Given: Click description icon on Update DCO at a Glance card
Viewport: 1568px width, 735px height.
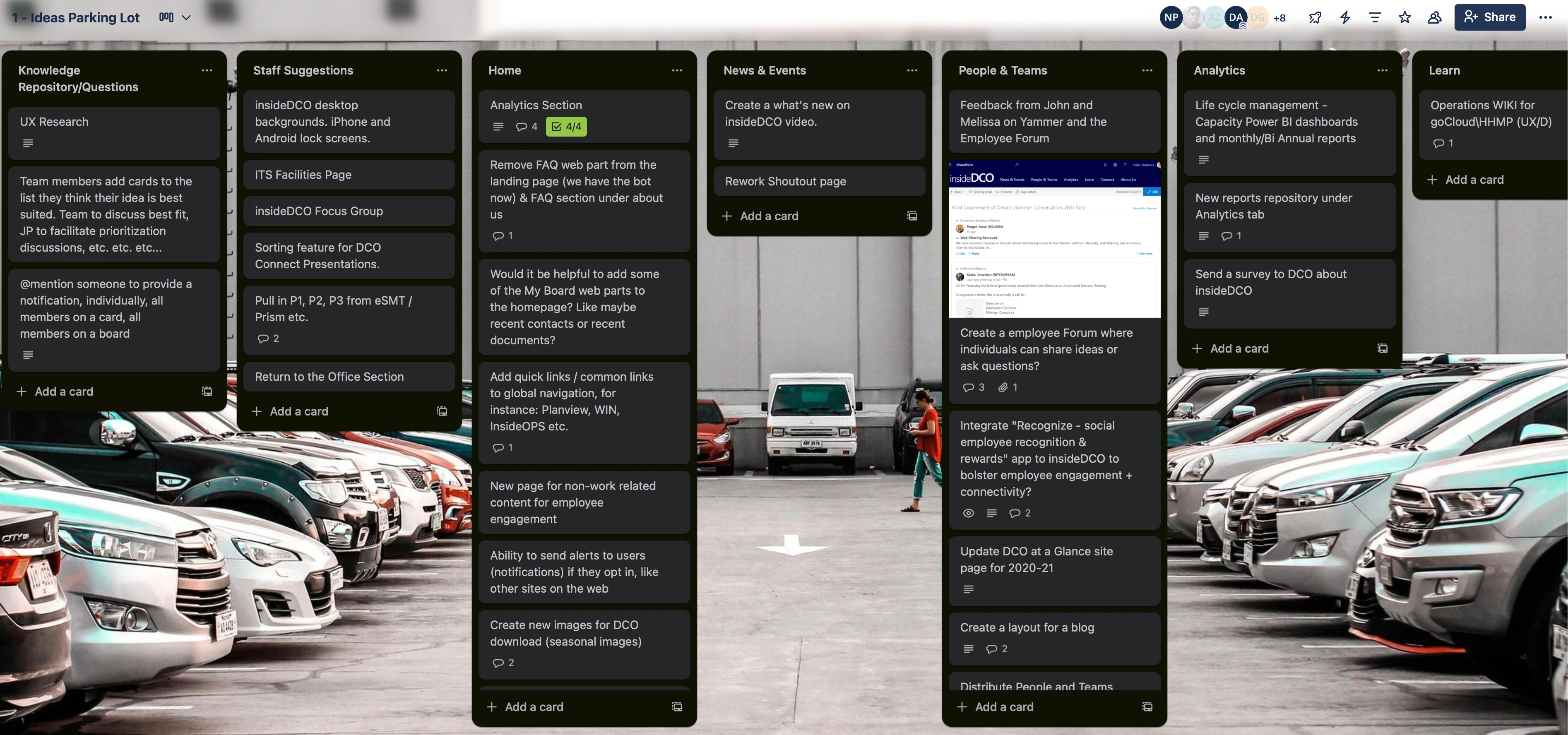Looking at the screenshot, I should tap(968, 589).
